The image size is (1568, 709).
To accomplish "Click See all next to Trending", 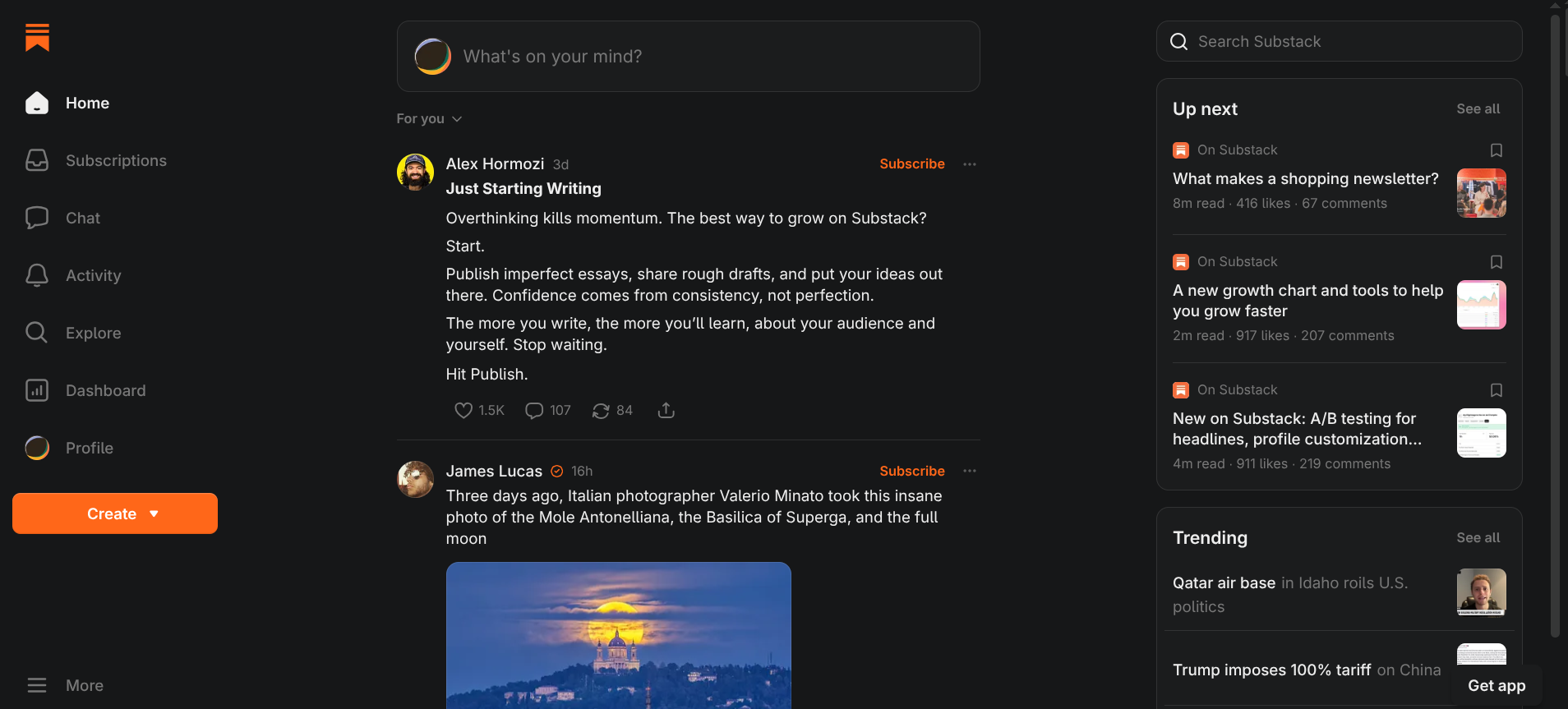I will click(1478, 537).
